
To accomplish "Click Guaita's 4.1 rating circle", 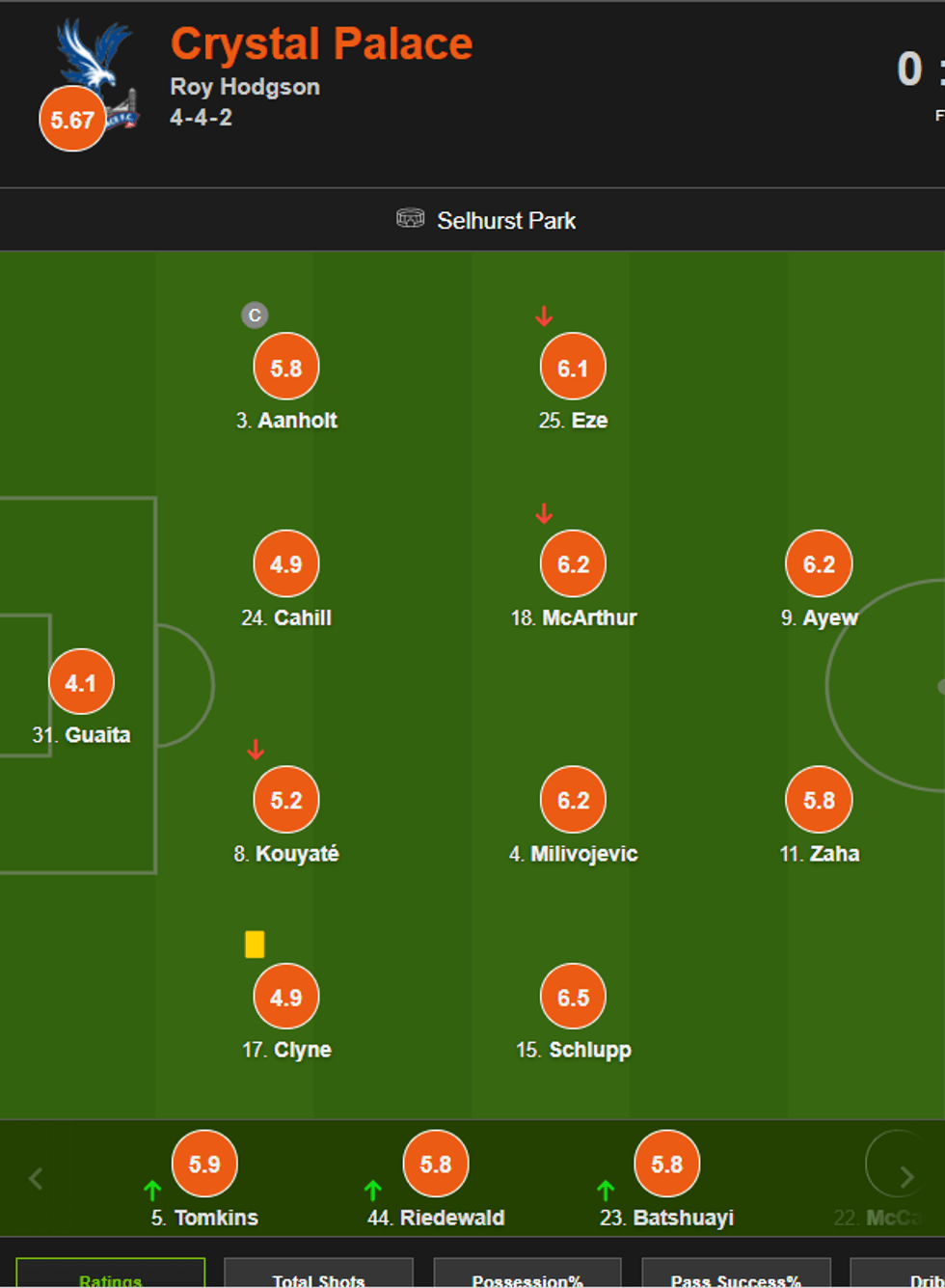I will (81, 682).
